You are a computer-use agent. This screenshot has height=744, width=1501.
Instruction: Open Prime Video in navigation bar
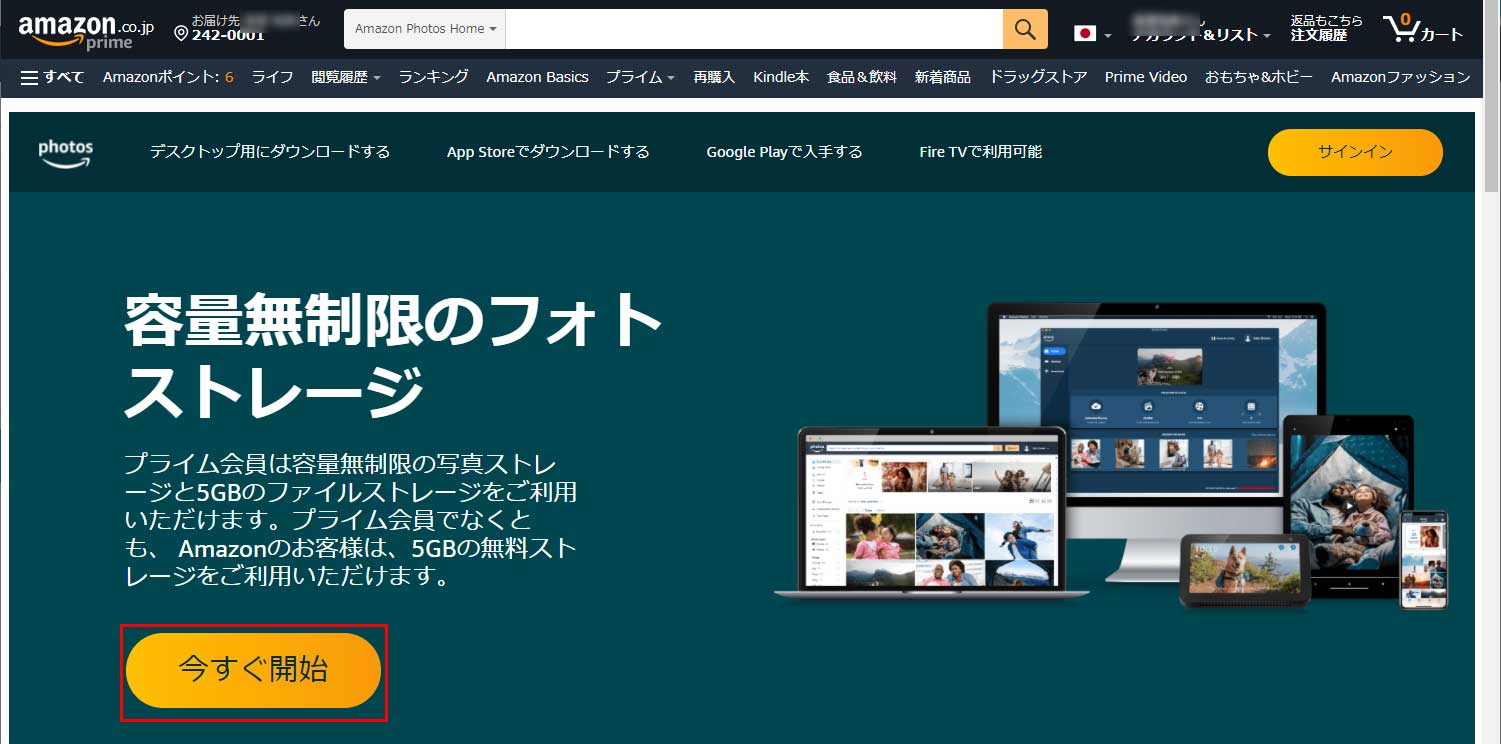pyautogui.click(x=1145, y=77)
